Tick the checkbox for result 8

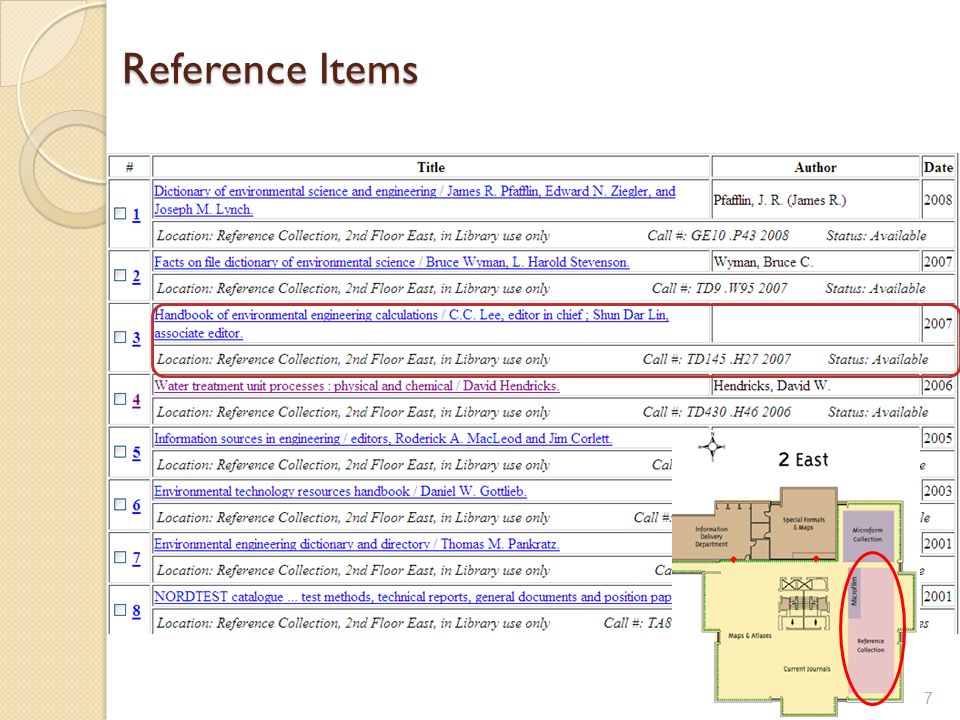(x=121, y=610)
